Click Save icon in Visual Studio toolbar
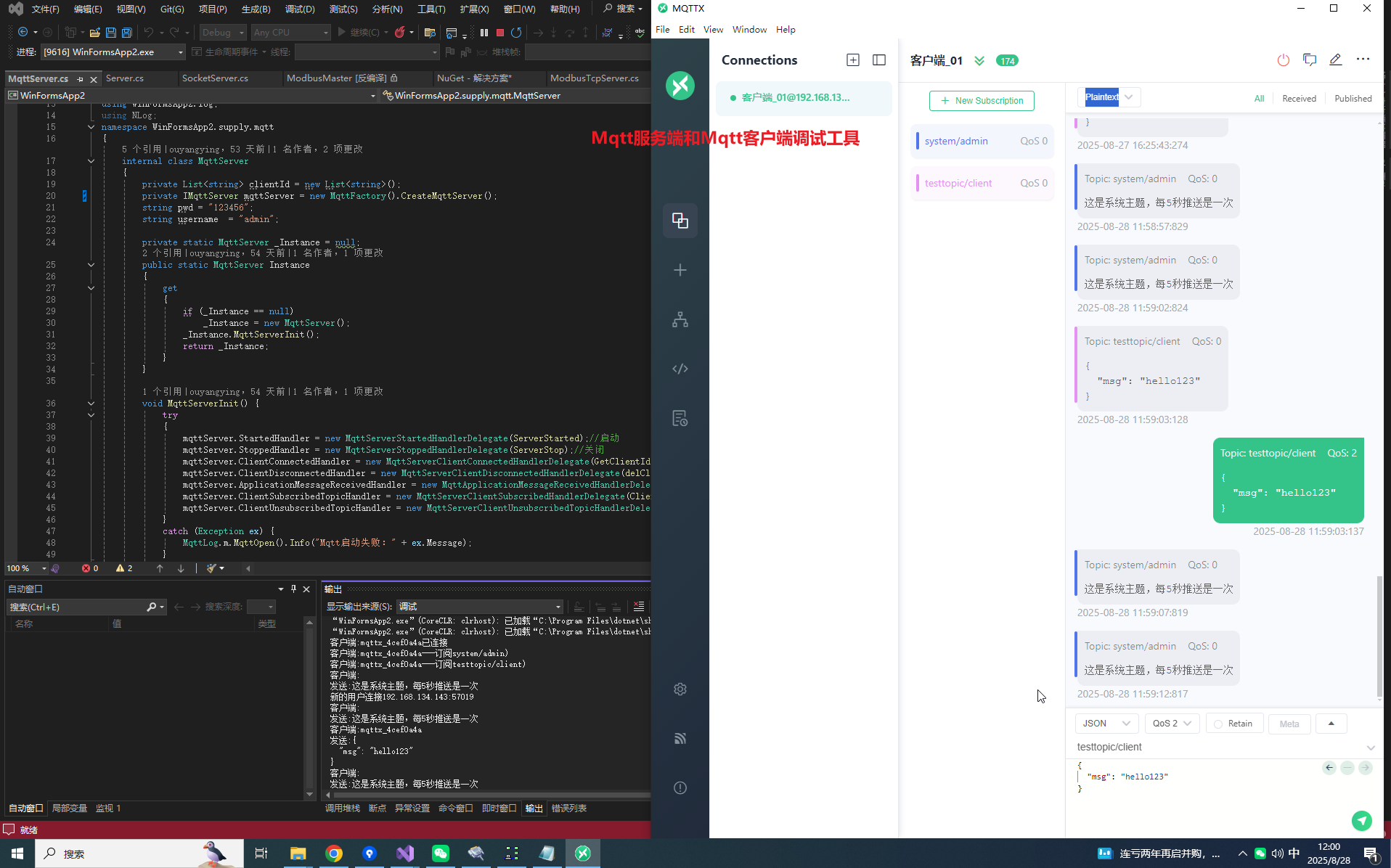 point(111,33)
